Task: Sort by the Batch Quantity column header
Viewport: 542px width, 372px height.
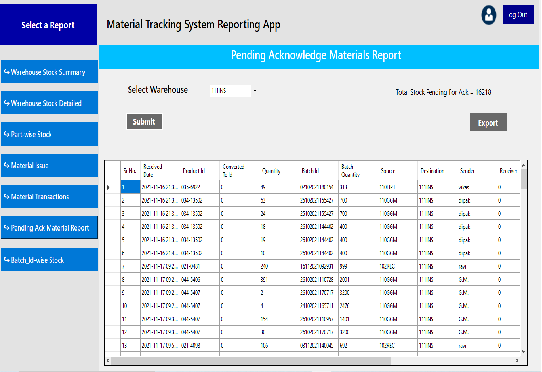Action: coord(350,170)
